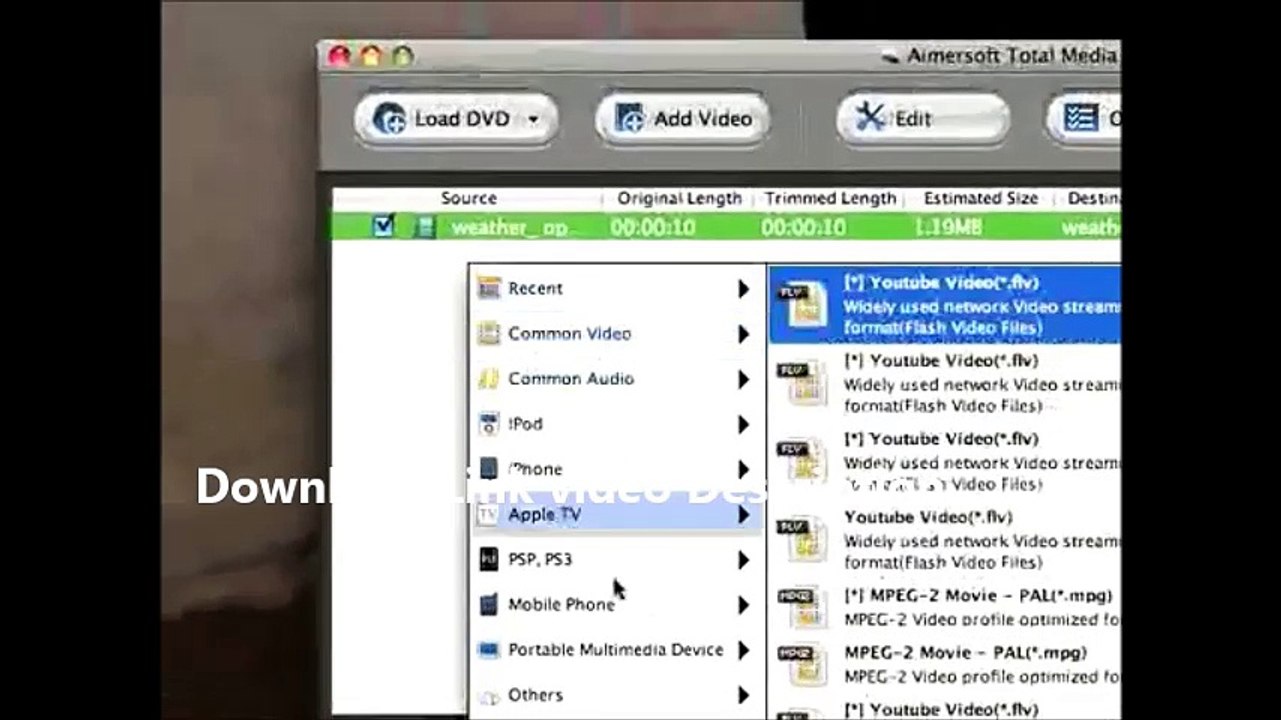Click the Common Audio music icon
Viewport: 1281px width, 720px height.
tap(488, 378)
